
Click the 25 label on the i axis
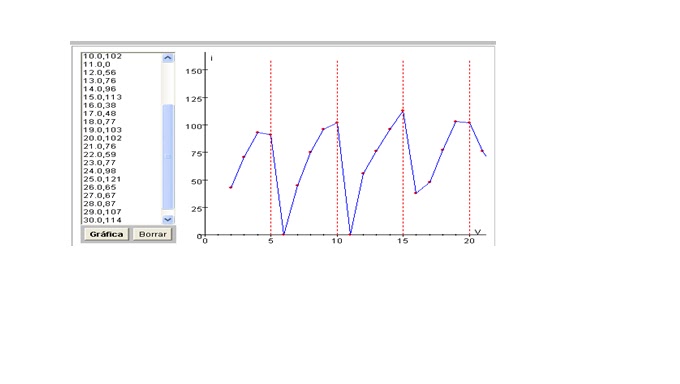tap(196, 209)
